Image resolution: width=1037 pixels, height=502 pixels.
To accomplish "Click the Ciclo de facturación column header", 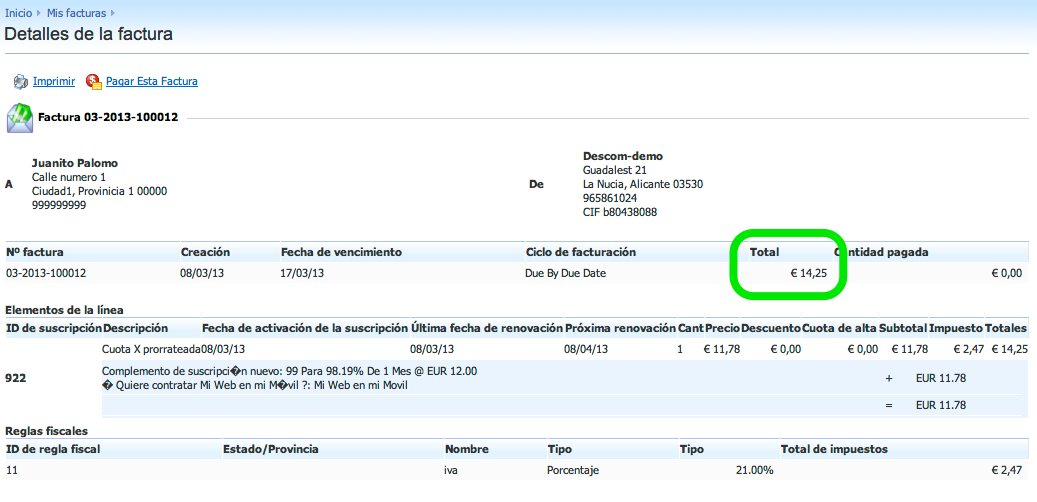I will point(581,252).
